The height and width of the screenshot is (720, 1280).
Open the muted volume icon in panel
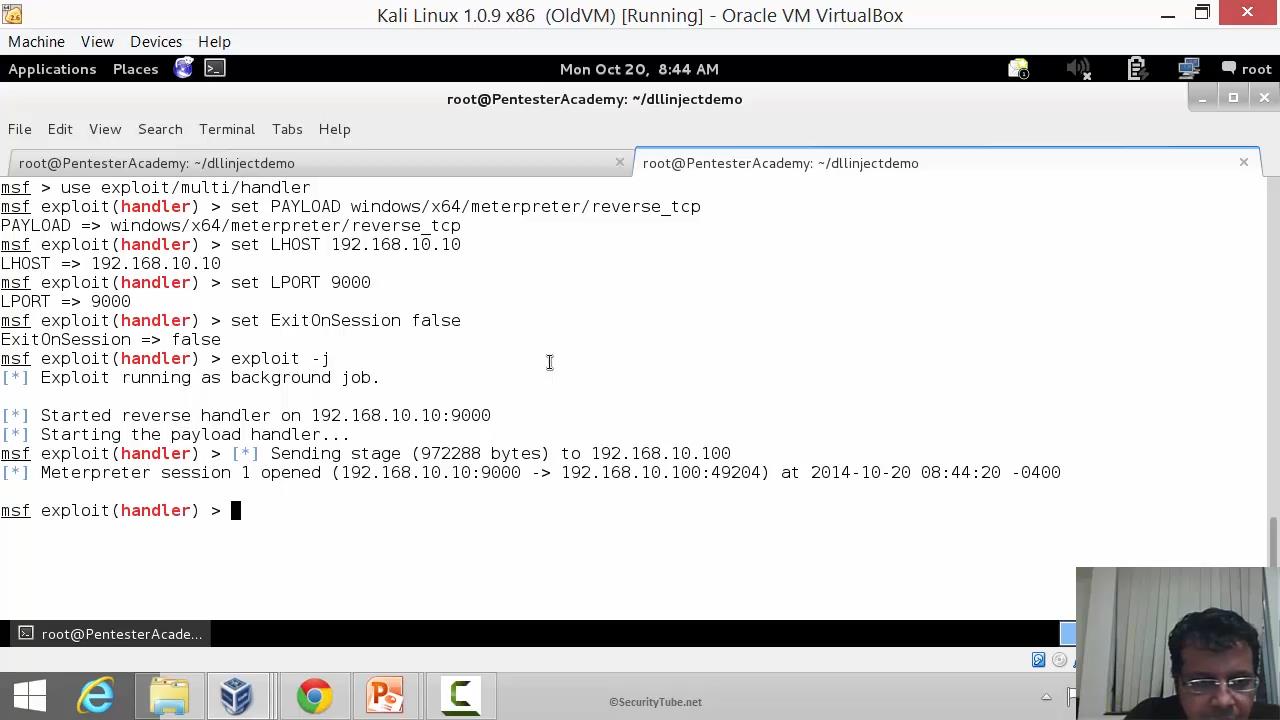coord(1078,68)
